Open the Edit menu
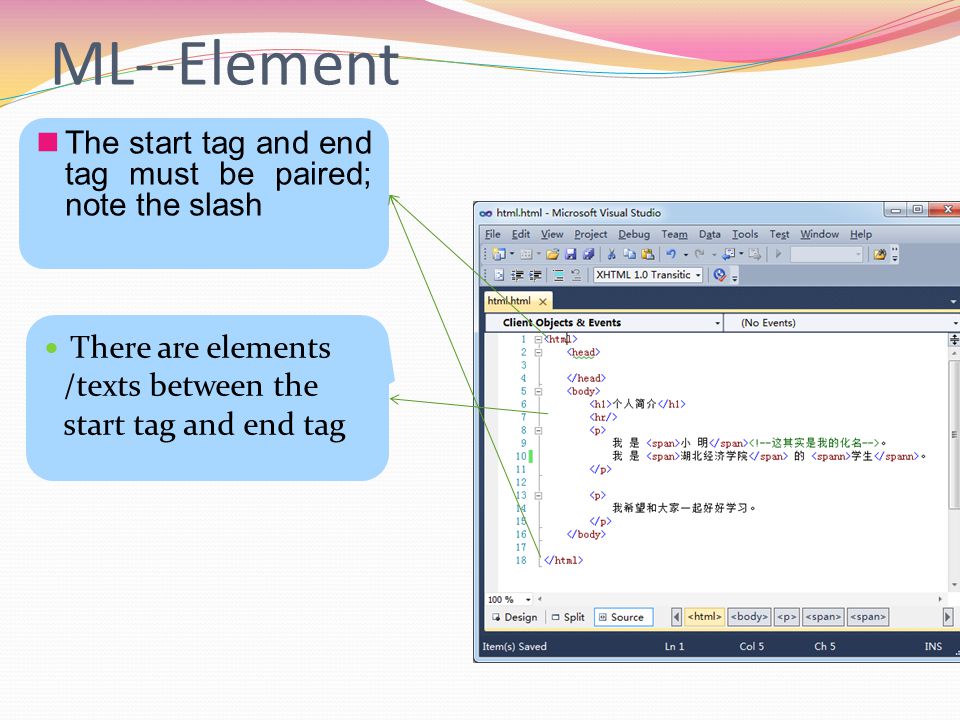960x720 pixels. 520,234
